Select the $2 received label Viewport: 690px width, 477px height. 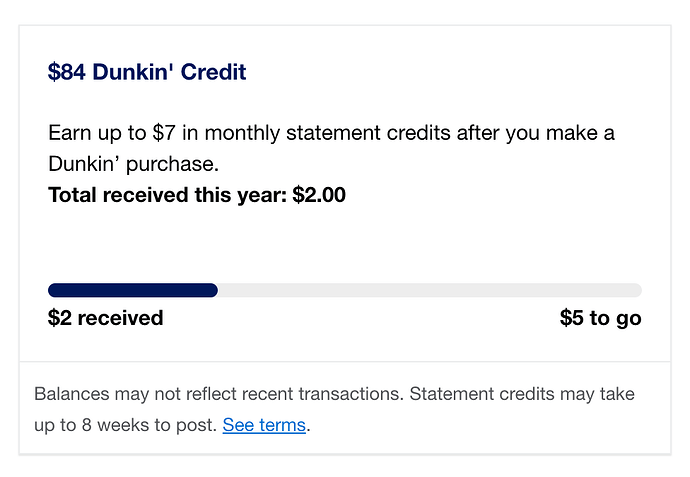click(x=105, y=319)
